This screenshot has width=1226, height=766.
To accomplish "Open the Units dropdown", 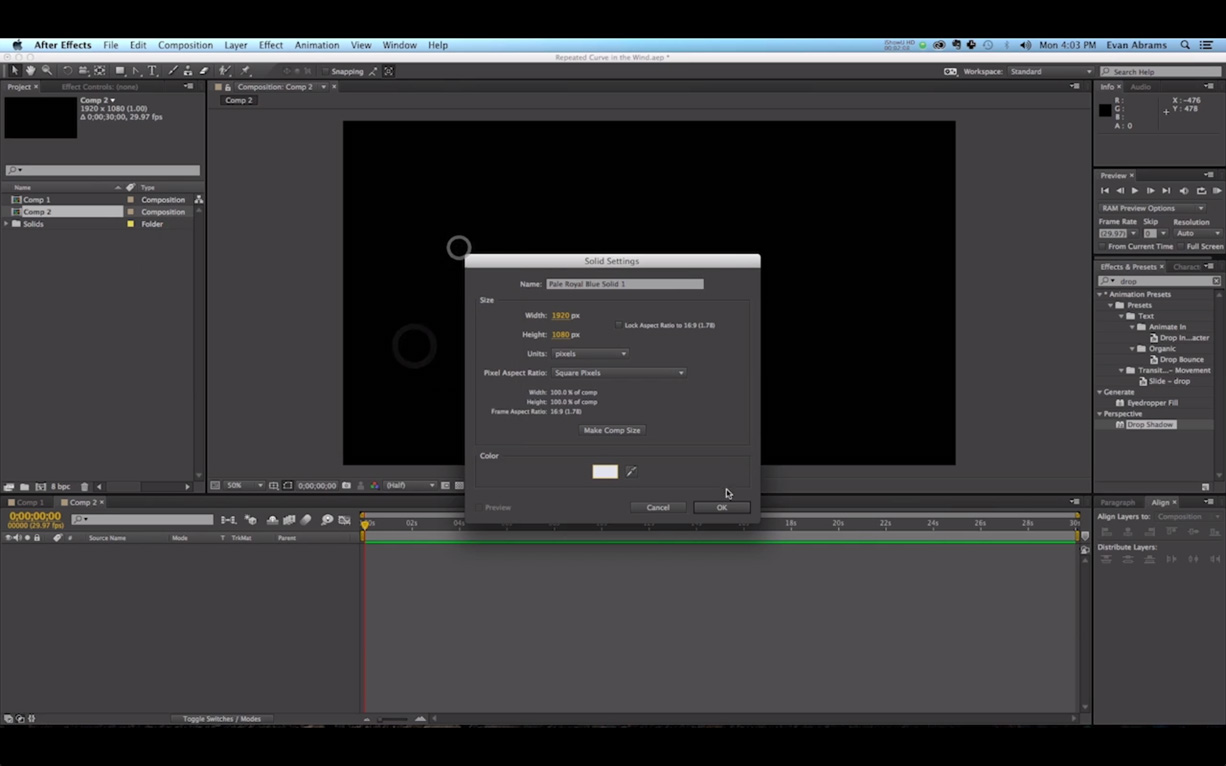I will [x=589, y=353].
